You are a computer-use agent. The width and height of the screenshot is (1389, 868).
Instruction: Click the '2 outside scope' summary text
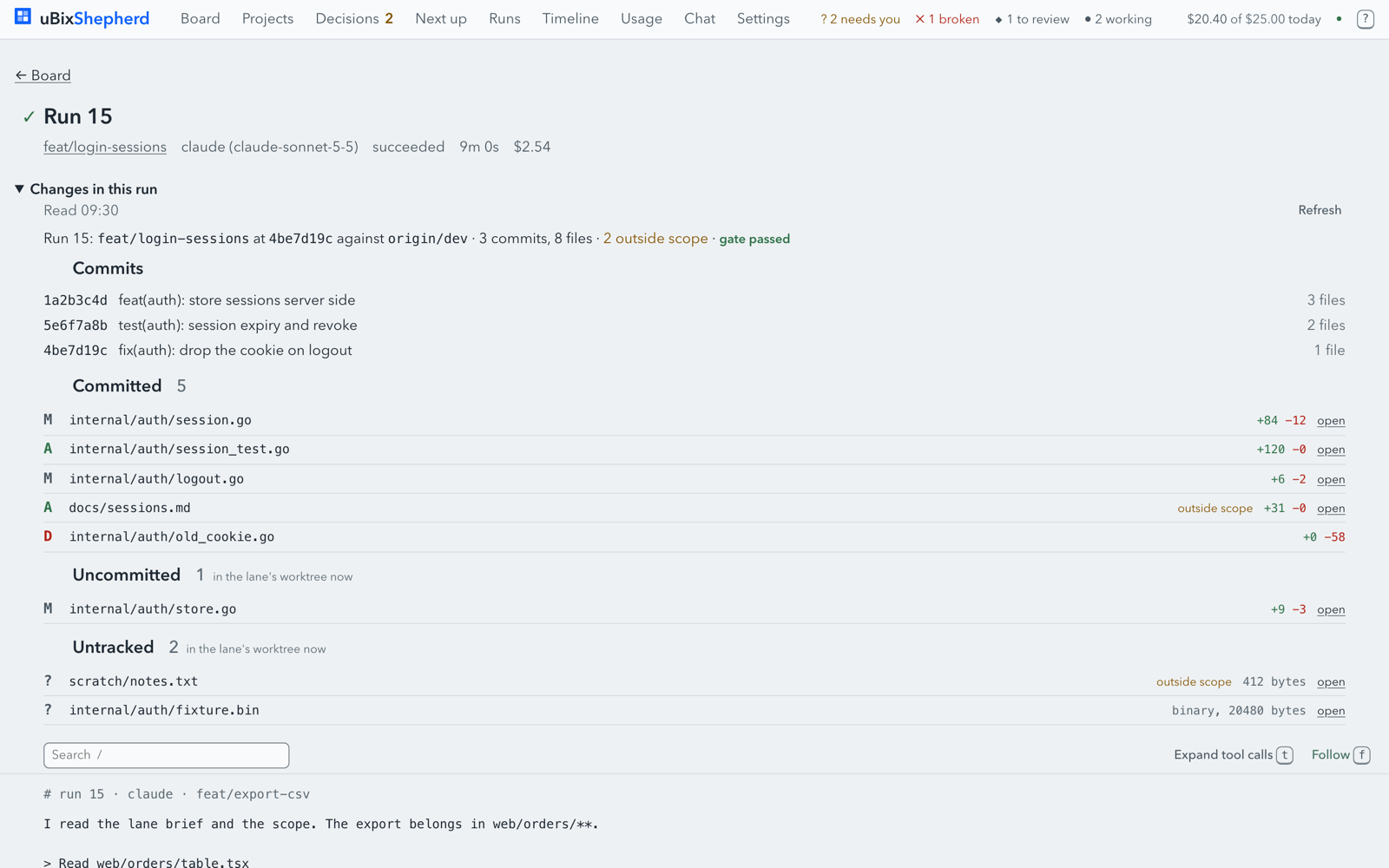coord(655,239)
